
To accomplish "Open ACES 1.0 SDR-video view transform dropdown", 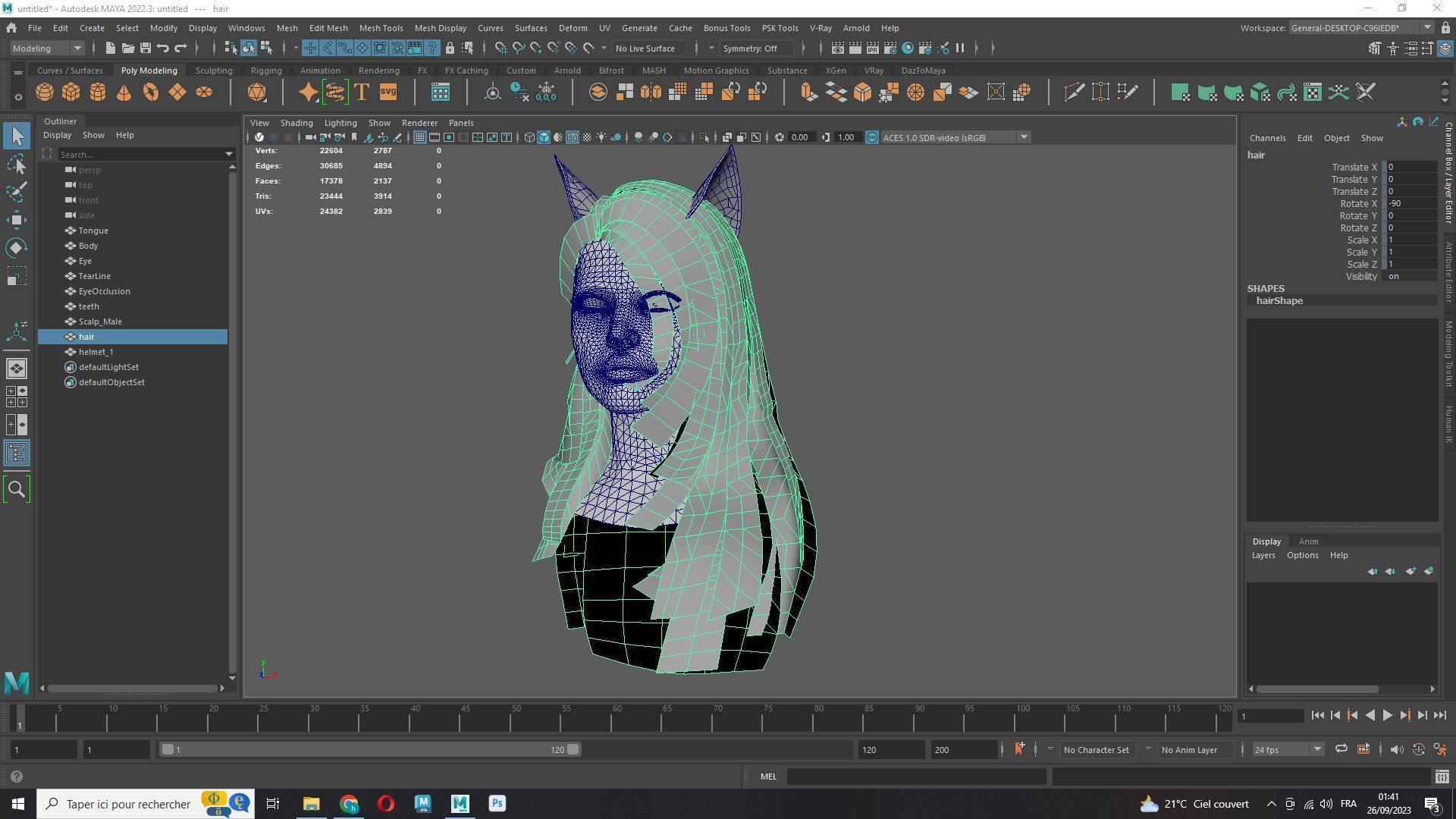I will [x=955, y=137].
